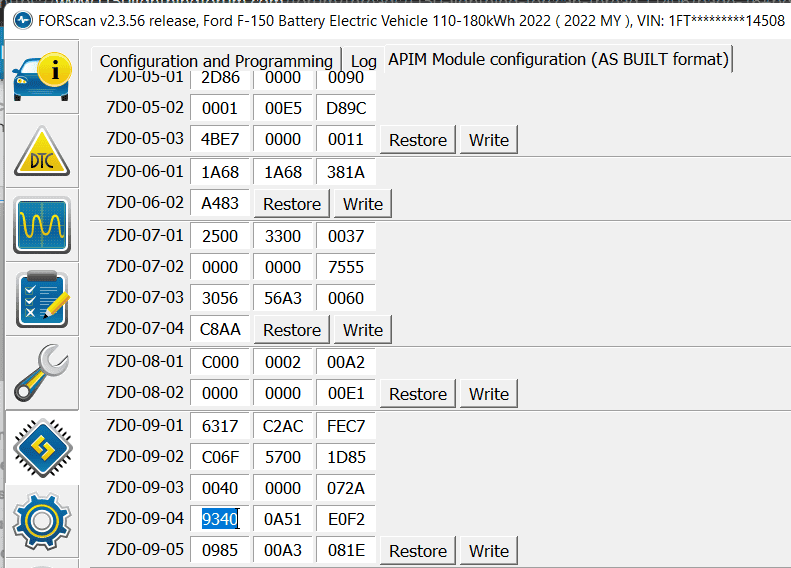The image size is (791, 568).
Task: Click the FORScan logo in title bar
Action: tap(21, 20)
